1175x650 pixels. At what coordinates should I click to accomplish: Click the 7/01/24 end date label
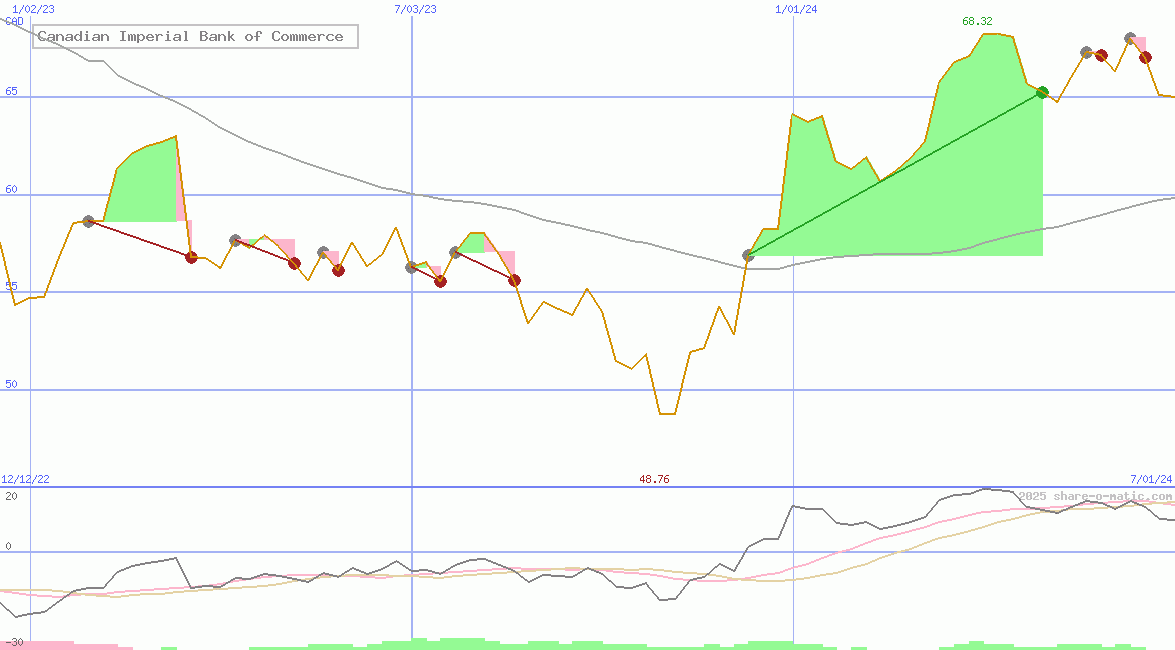click(x=1150, y=480)
